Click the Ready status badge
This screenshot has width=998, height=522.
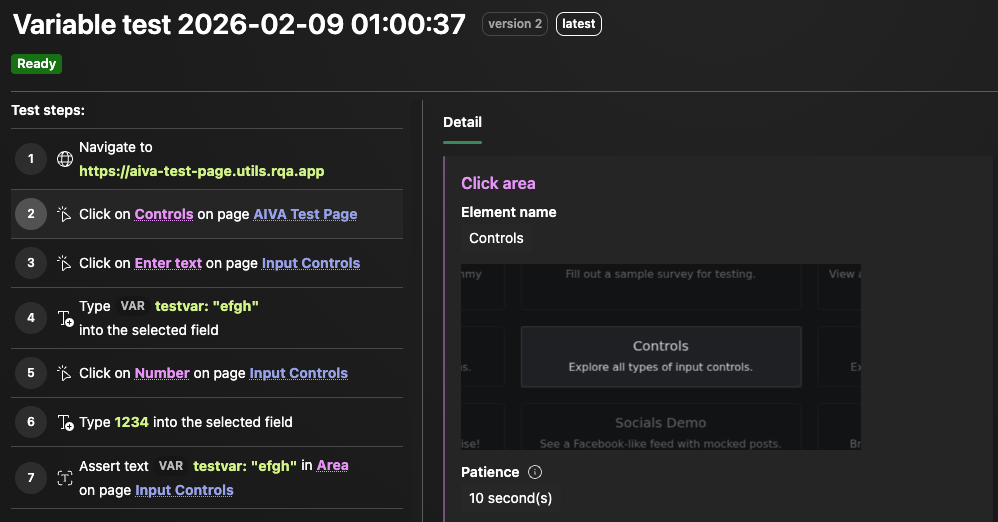point(36,64)
